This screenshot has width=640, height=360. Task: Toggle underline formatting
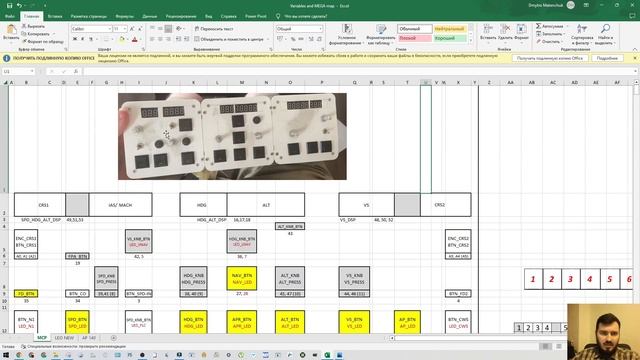coord(91,39)
